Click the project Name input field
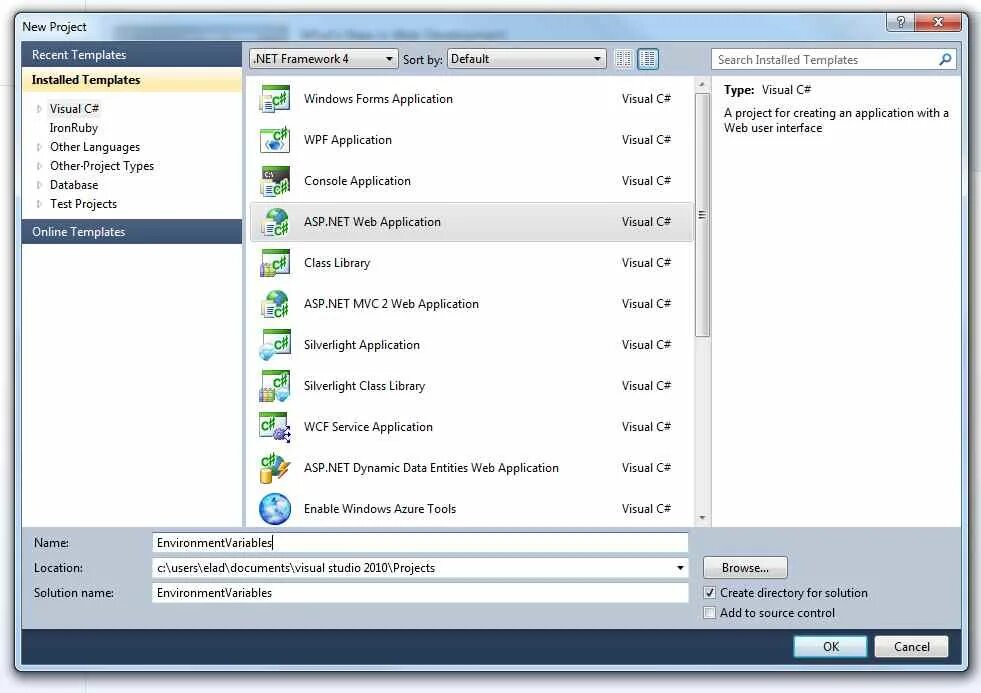Screen dimensions: 981x693 [420, 543]
